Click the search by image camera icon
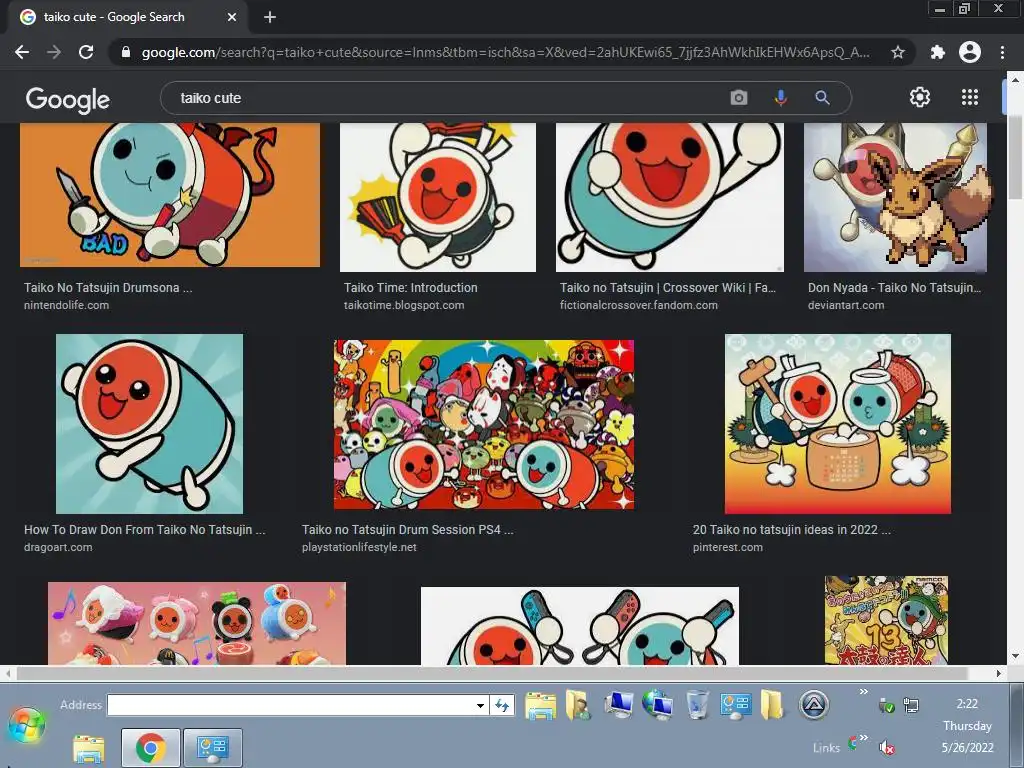1024x768 pixels. (x=739, y=98)
